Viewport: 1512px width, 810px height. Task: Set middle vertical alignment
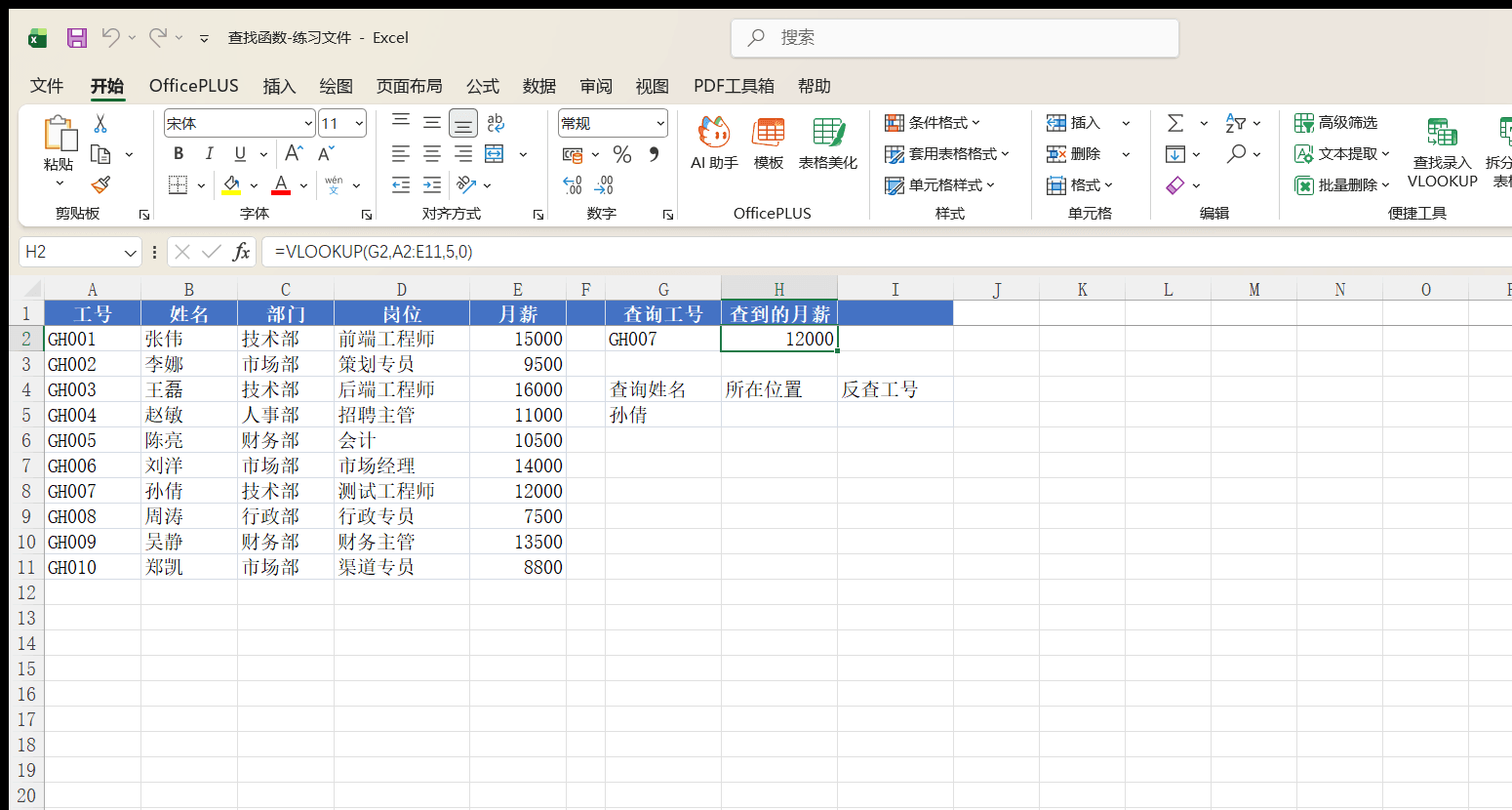pyautogui.click(x=432, y=122)
